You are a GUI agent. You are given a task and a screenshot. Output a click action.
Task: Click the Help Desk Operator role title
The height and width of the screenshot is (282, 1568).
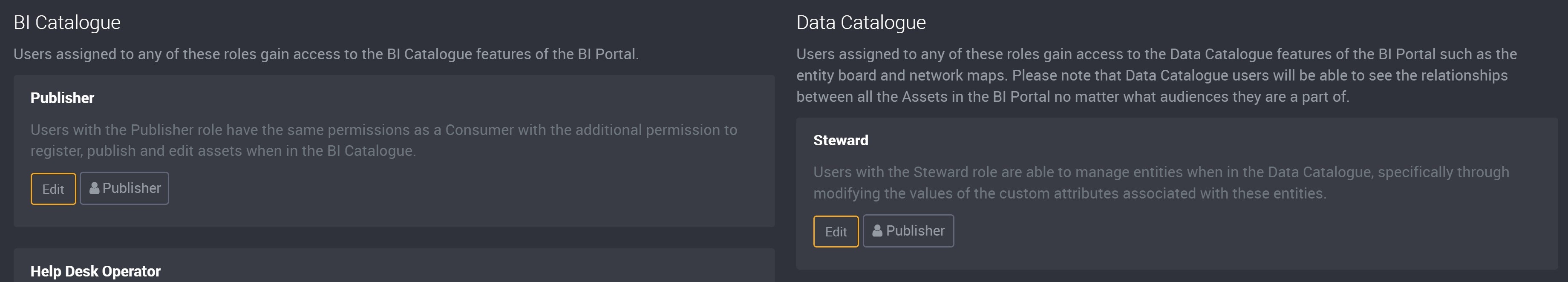pyautogui.click(x=95, y=271)
